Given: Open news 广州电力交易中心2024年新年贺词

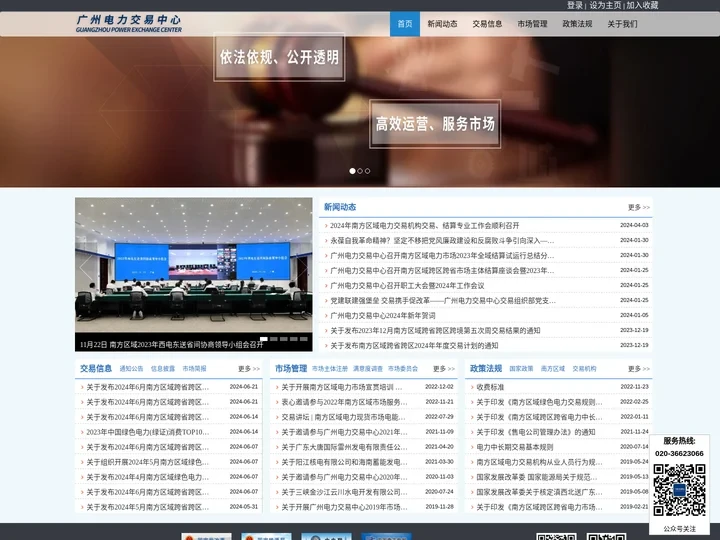Looking at the screenshot, I should pyautogui.click(x=383, y=315).
